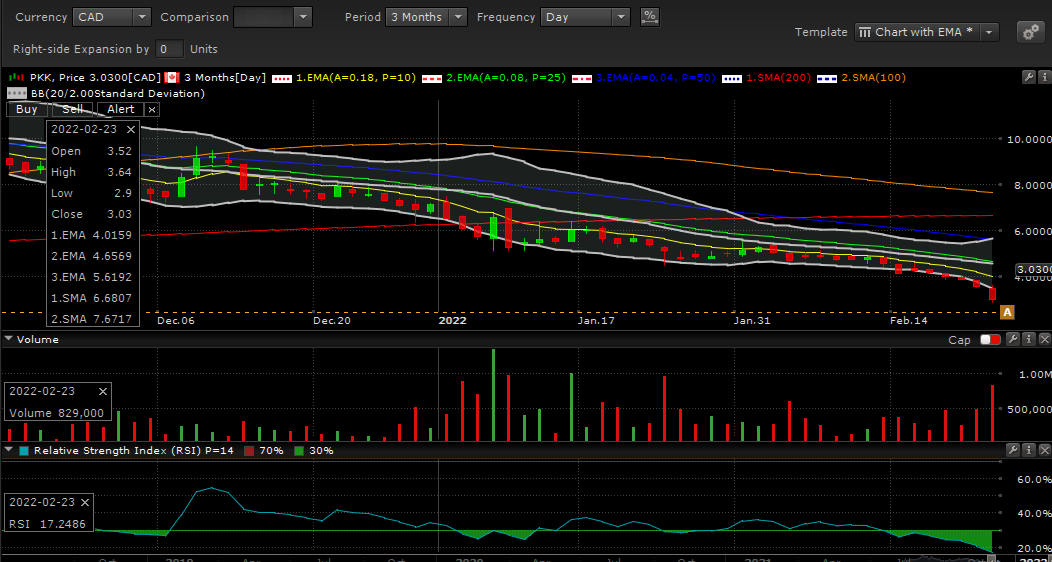The height and width of the screenshot is (562, 1052).
Task: Close the price data tooltip box
Action: click(x=131, y=130)
